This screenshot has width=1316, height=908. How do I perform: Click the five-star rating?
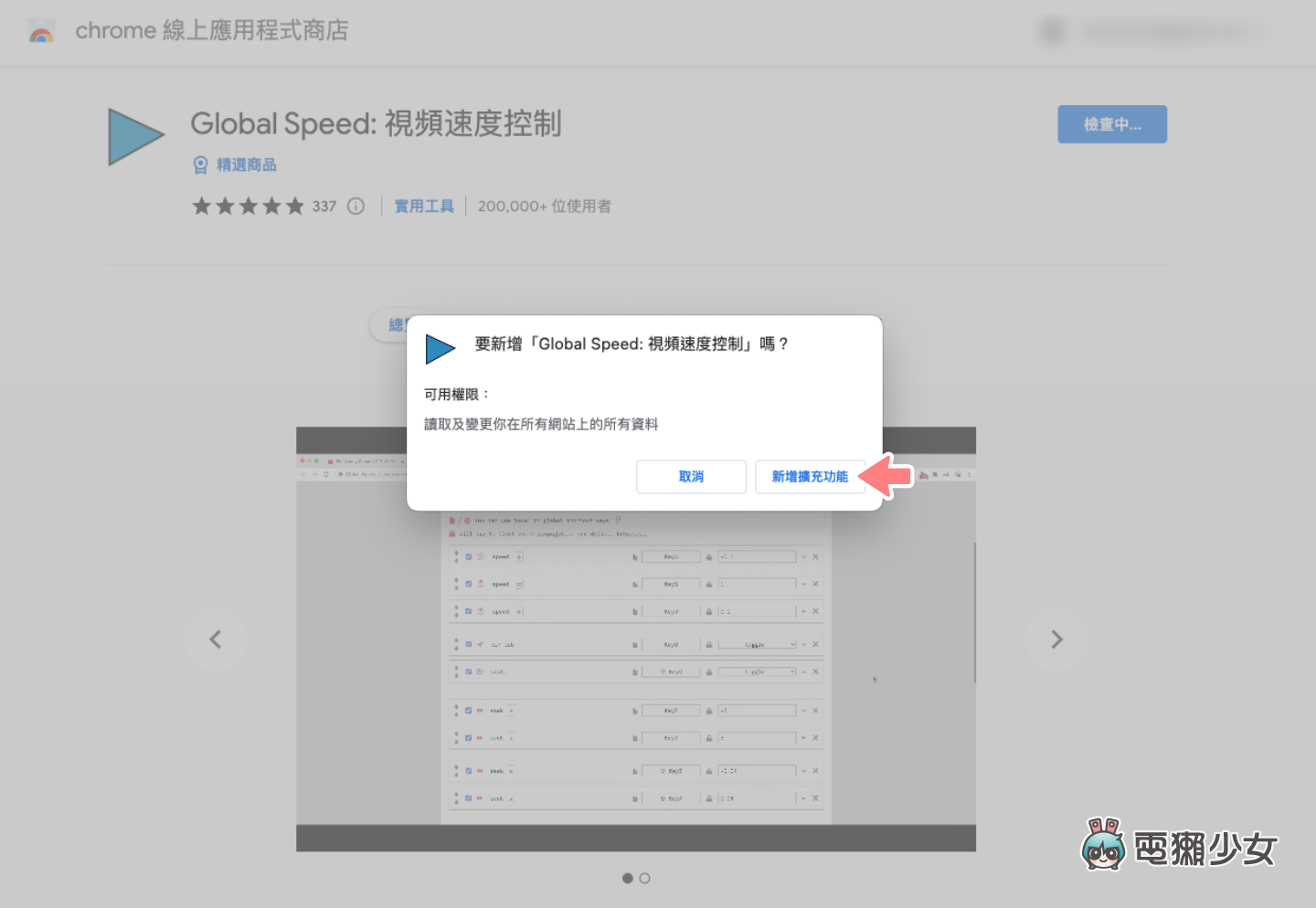pyautogui.click(x=248, y=206)
